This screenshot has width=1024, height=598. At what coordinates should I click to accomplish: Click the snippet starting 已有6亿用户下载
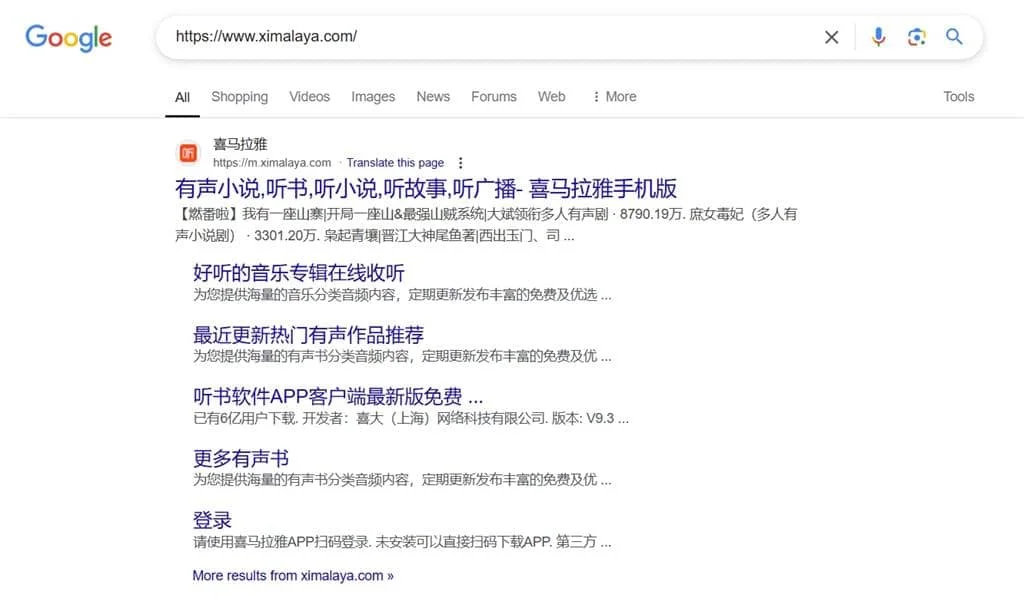411,418
